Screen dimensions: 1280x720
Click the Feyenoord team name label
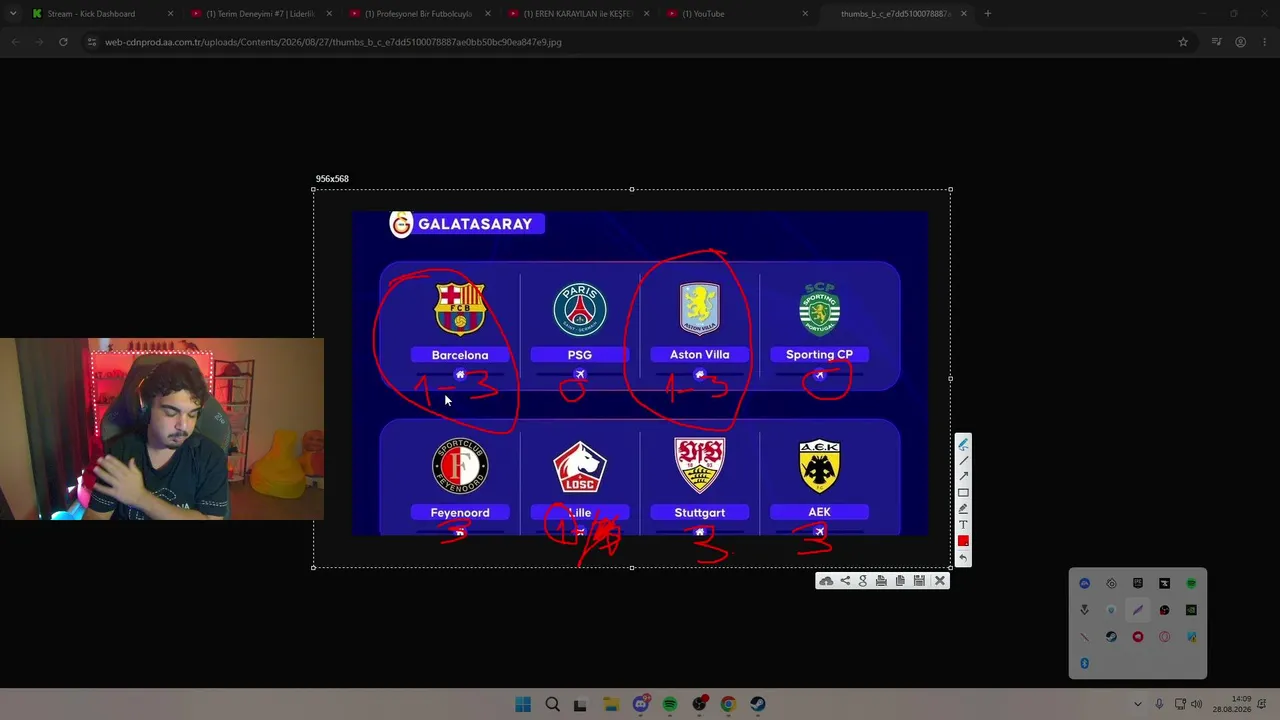click(x=460, y=512)
